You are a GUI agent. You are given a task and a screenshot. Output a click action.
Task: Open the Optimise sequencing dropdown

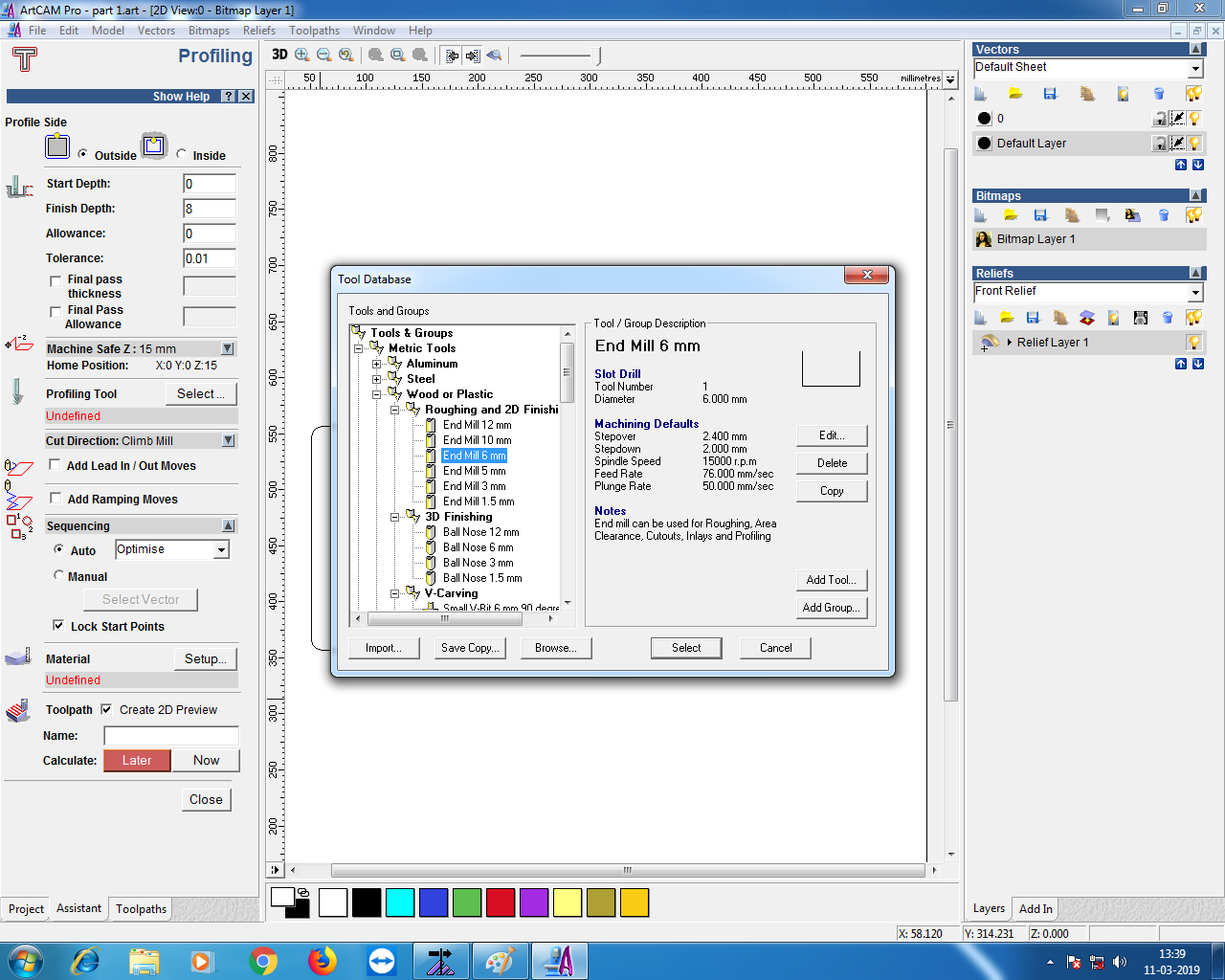pos(222,549)
